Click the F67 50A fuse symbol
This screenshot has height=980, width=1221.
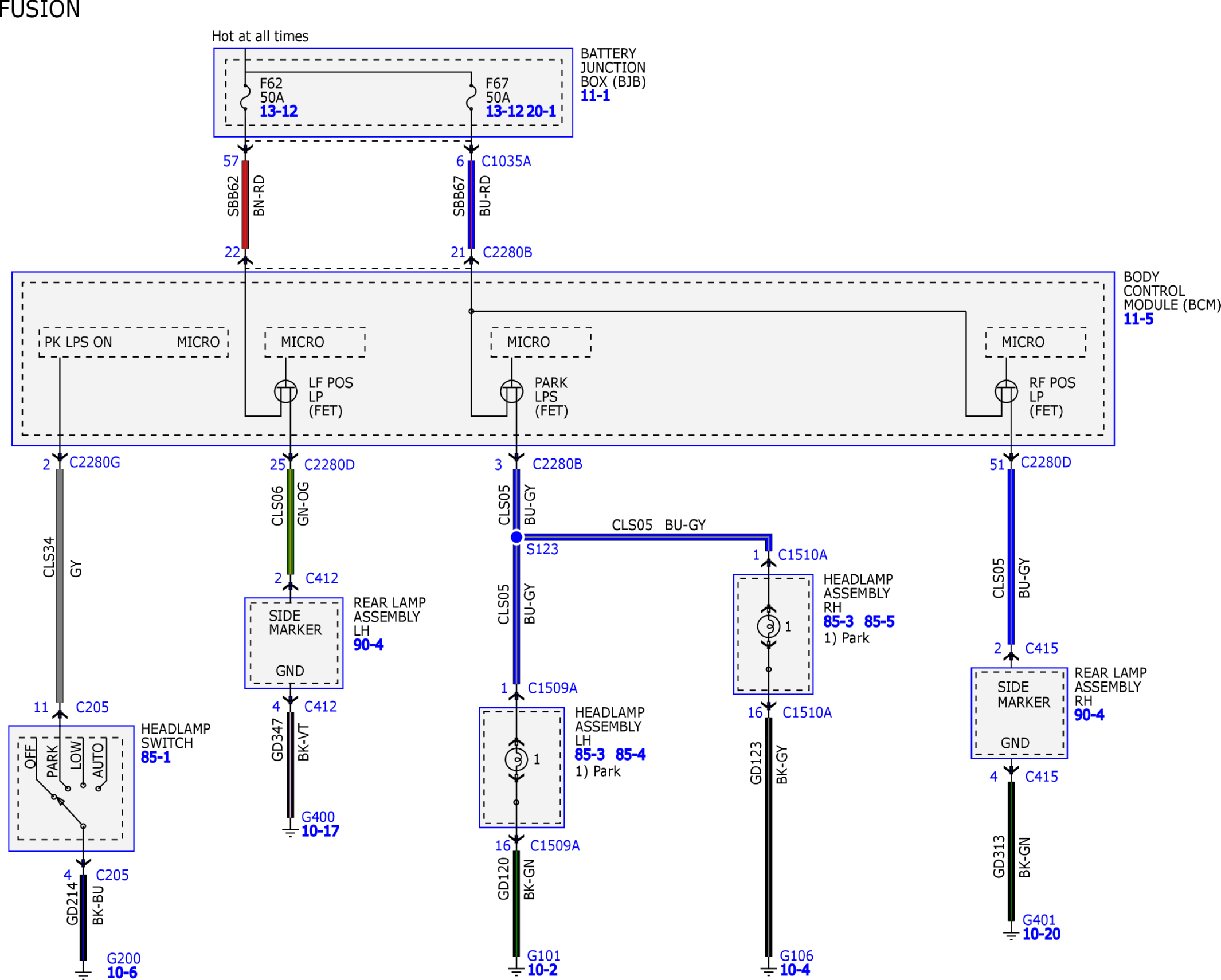471,97
